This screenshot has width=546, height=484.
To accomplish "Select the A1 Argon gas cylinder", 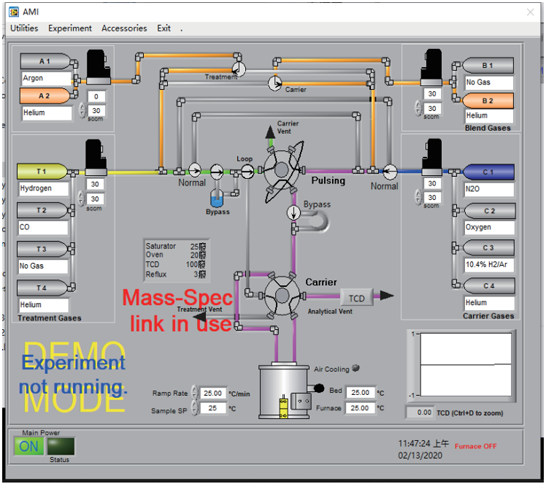I will point(45,61).
